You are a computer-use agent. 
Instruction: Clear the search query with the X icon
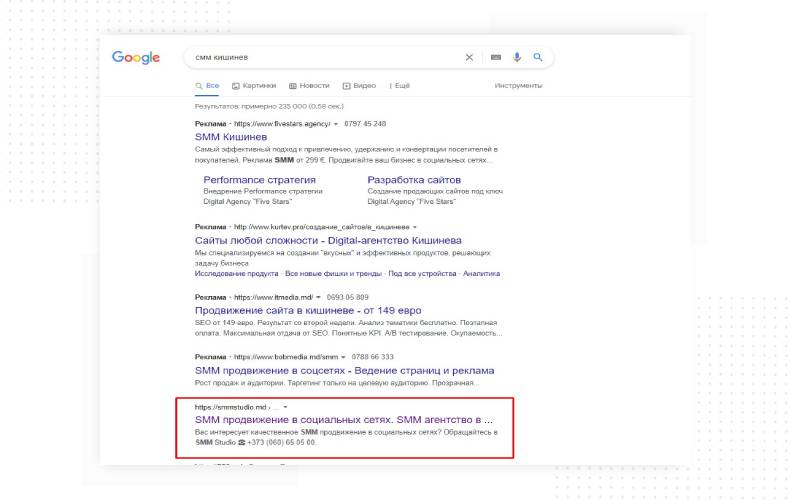[469, 57]
